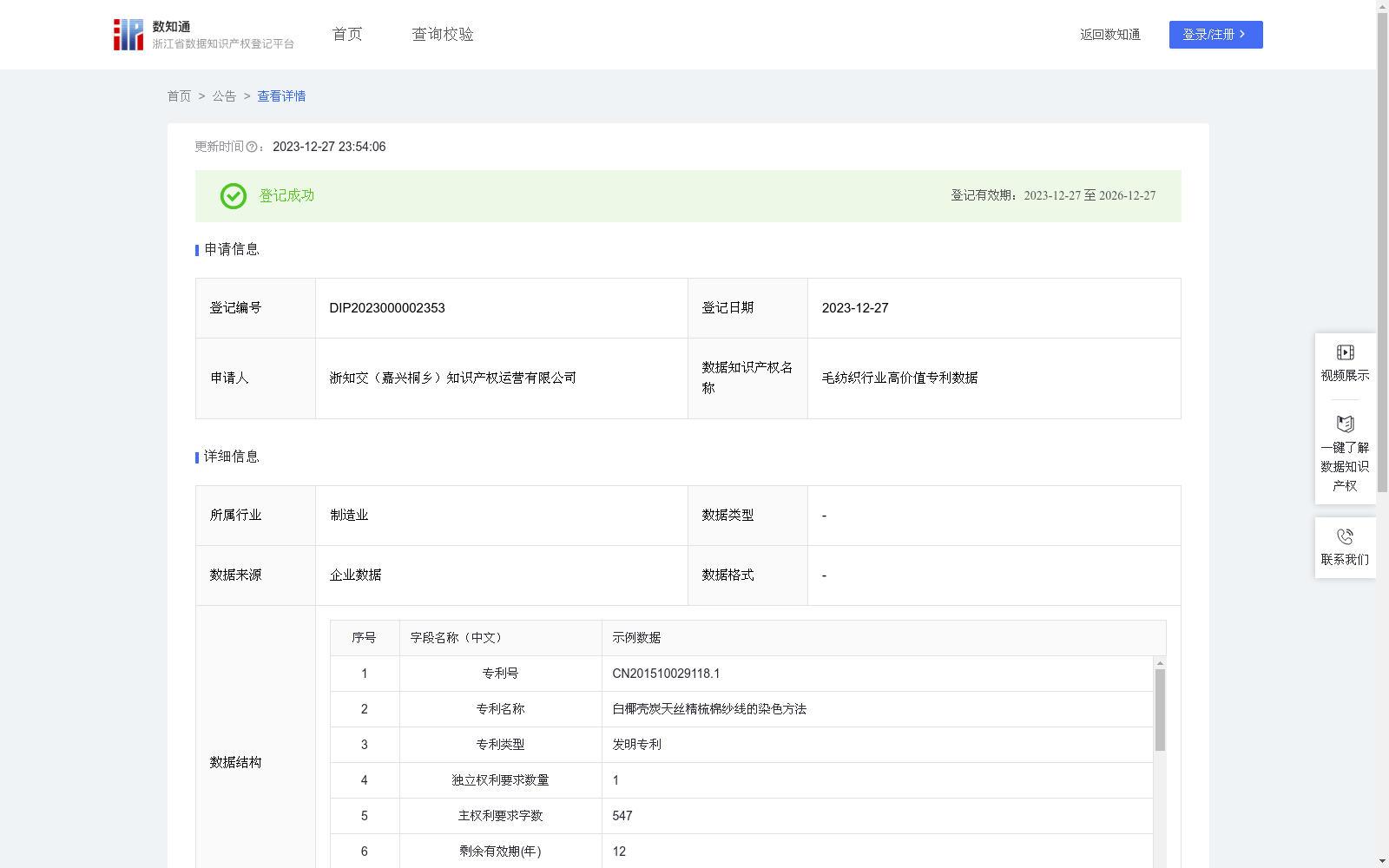Click the 返回数知通 link
This screenshot has width=1389, height=868.
[x=1109, y=35]
